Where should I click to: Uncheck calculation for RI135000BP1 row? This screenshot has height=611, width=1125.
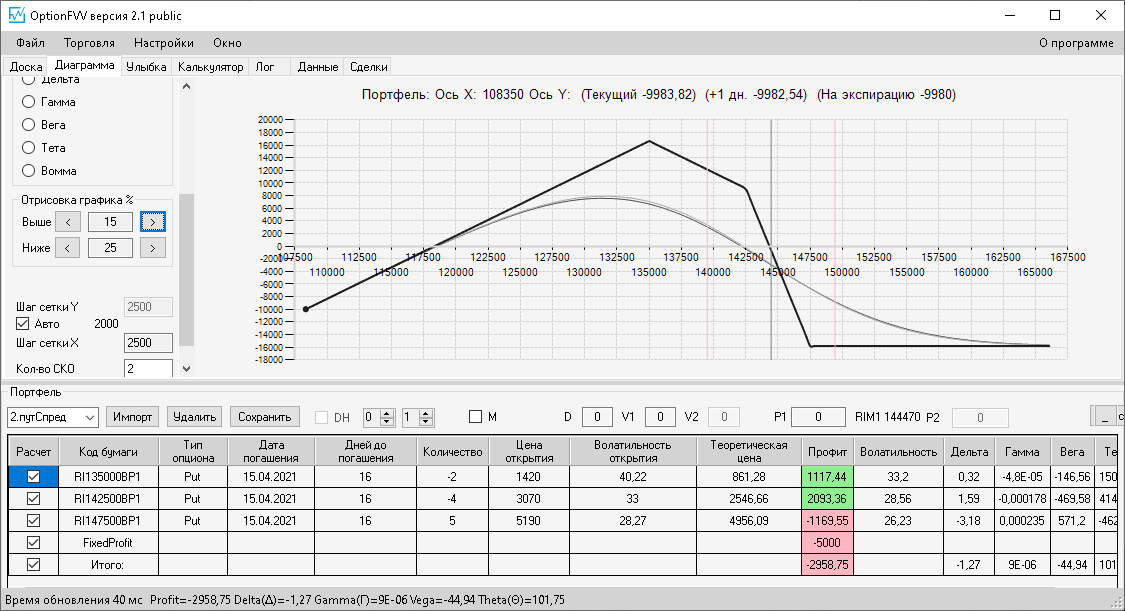point(33,476)
